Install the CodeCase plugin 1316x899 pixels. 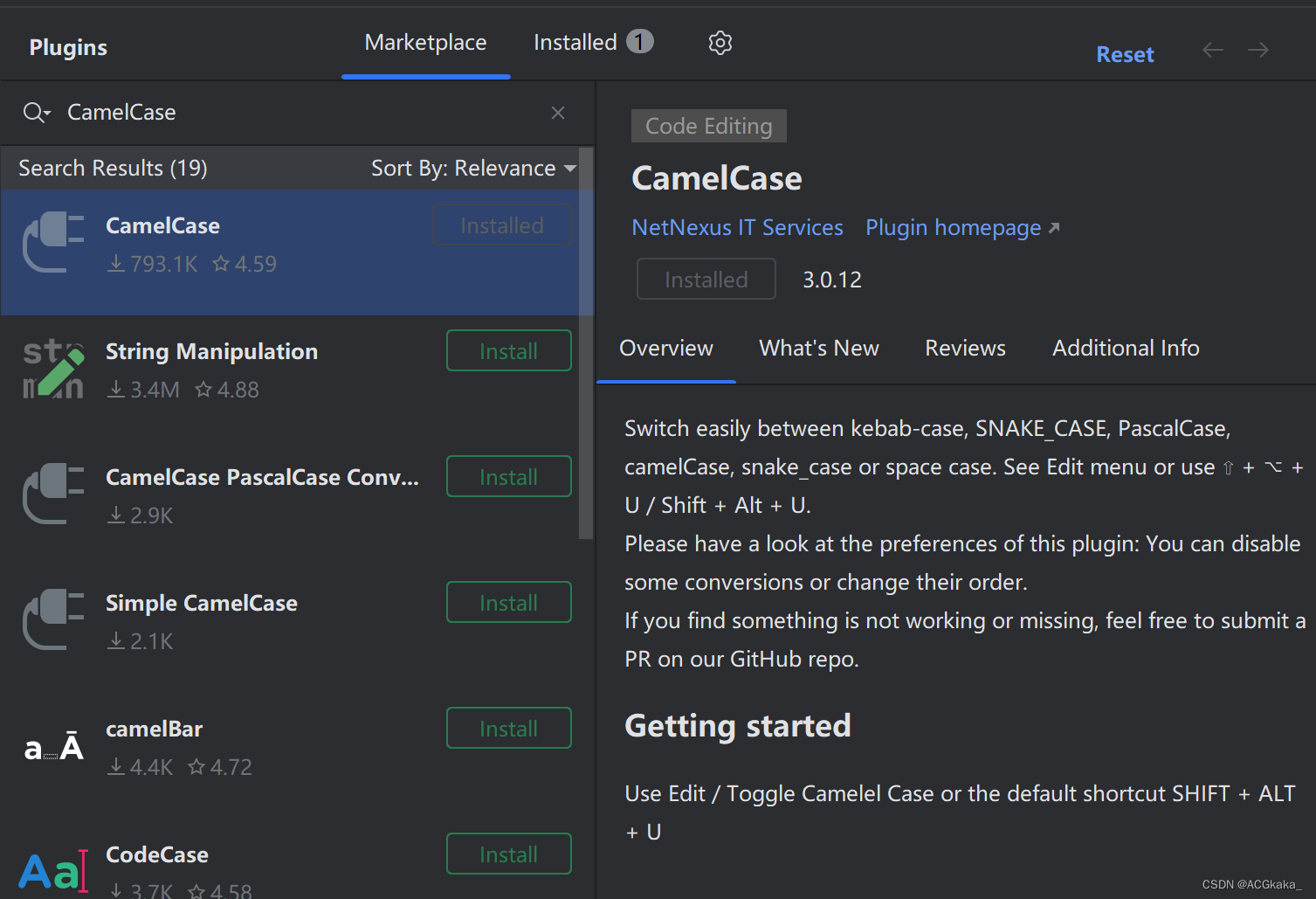tap(509, 854)
